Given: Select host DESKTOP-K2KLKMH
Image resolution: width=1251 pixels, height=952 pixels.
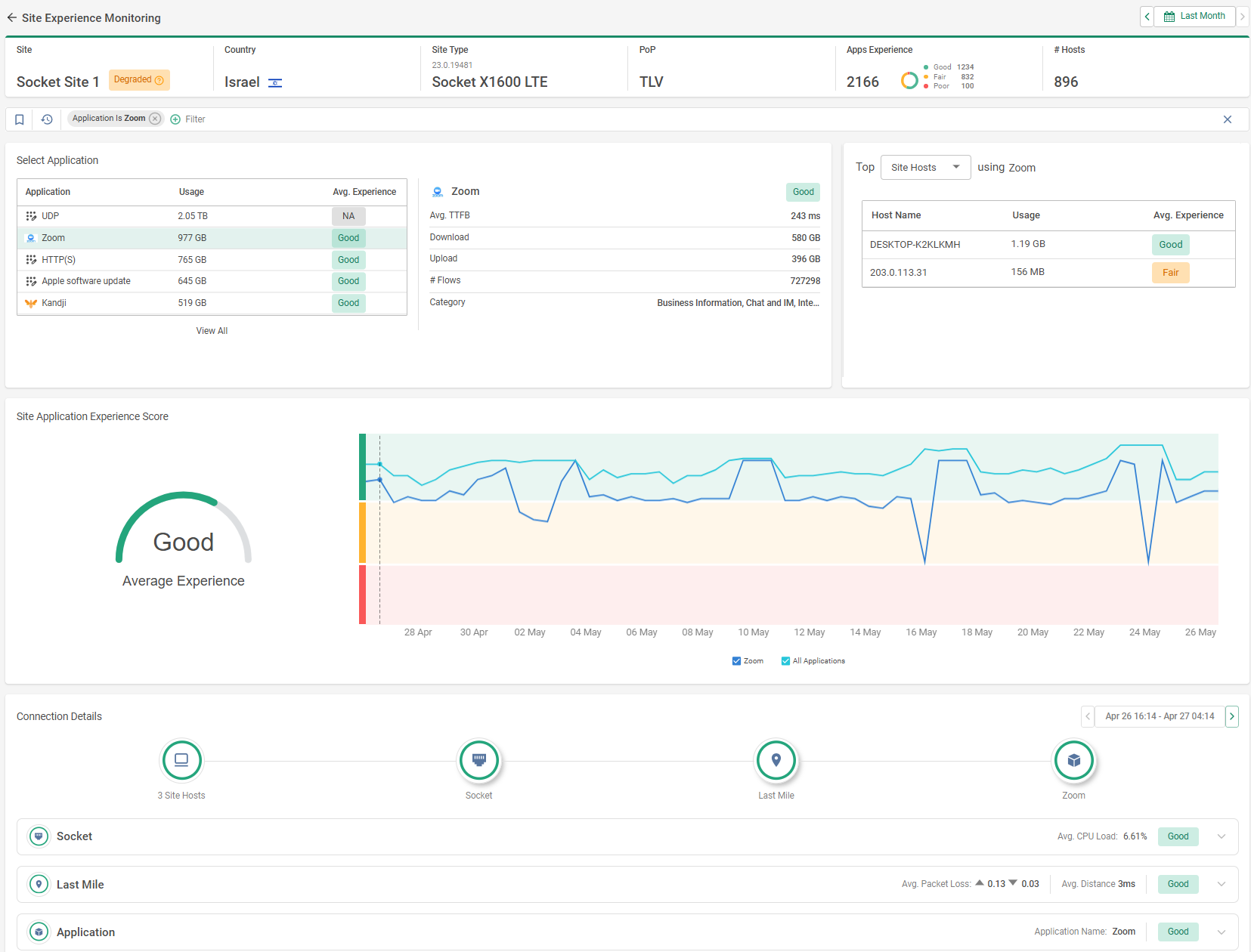Looking at the screenshot, I should pyautogui.click(x=1048, y=245).
